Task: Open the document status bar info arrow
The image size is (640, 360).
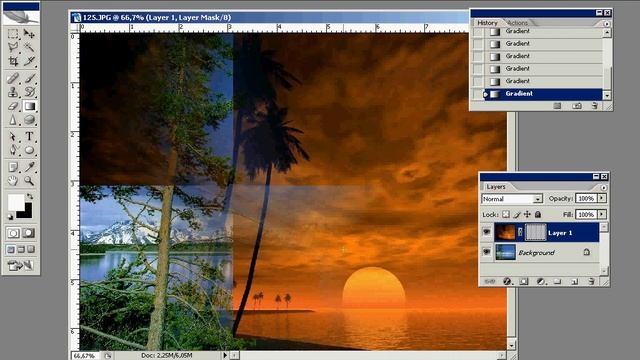Action: coord(224,356)
